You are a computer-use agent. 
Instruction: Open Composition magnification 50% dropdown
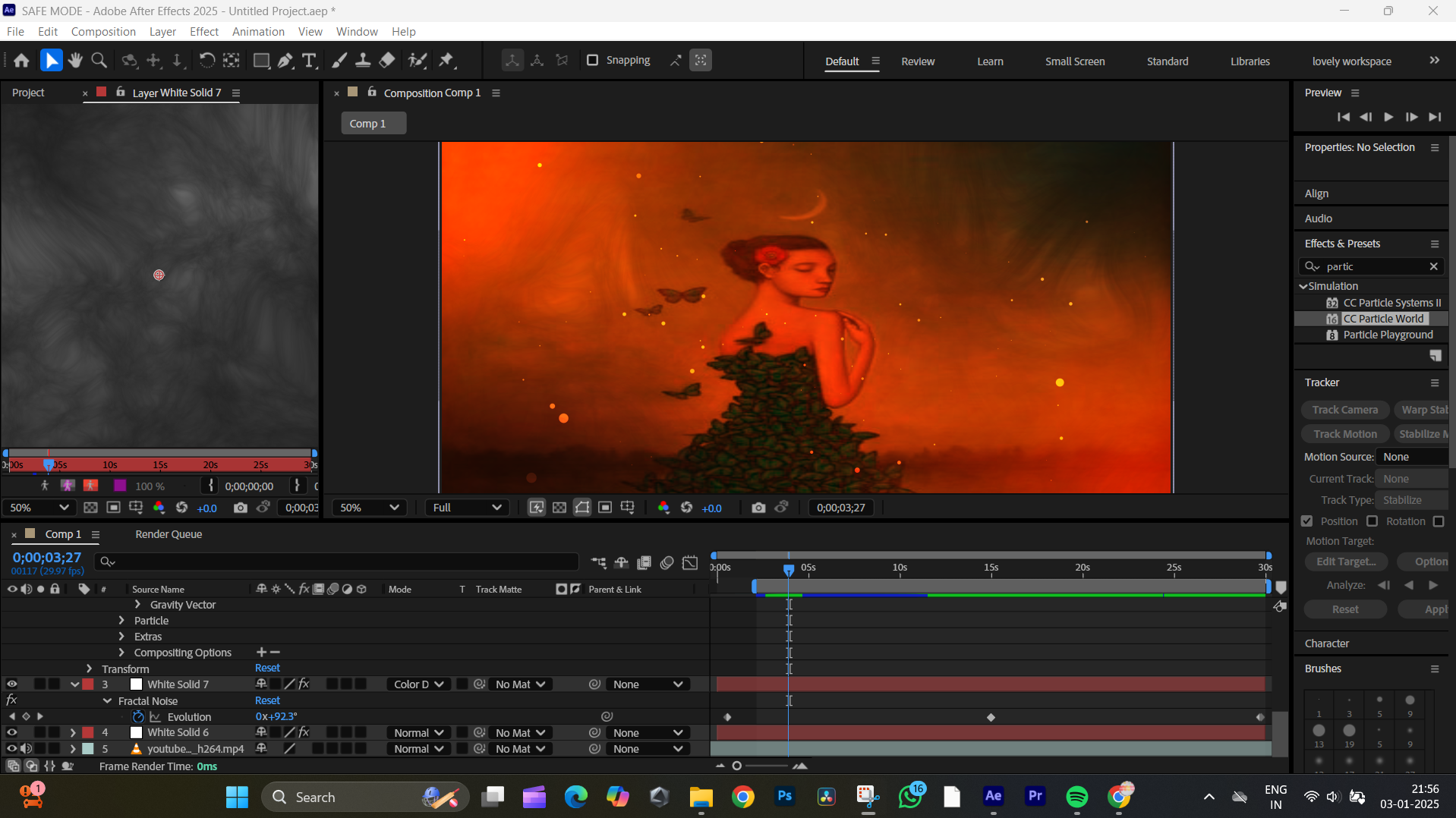(369, 508)
